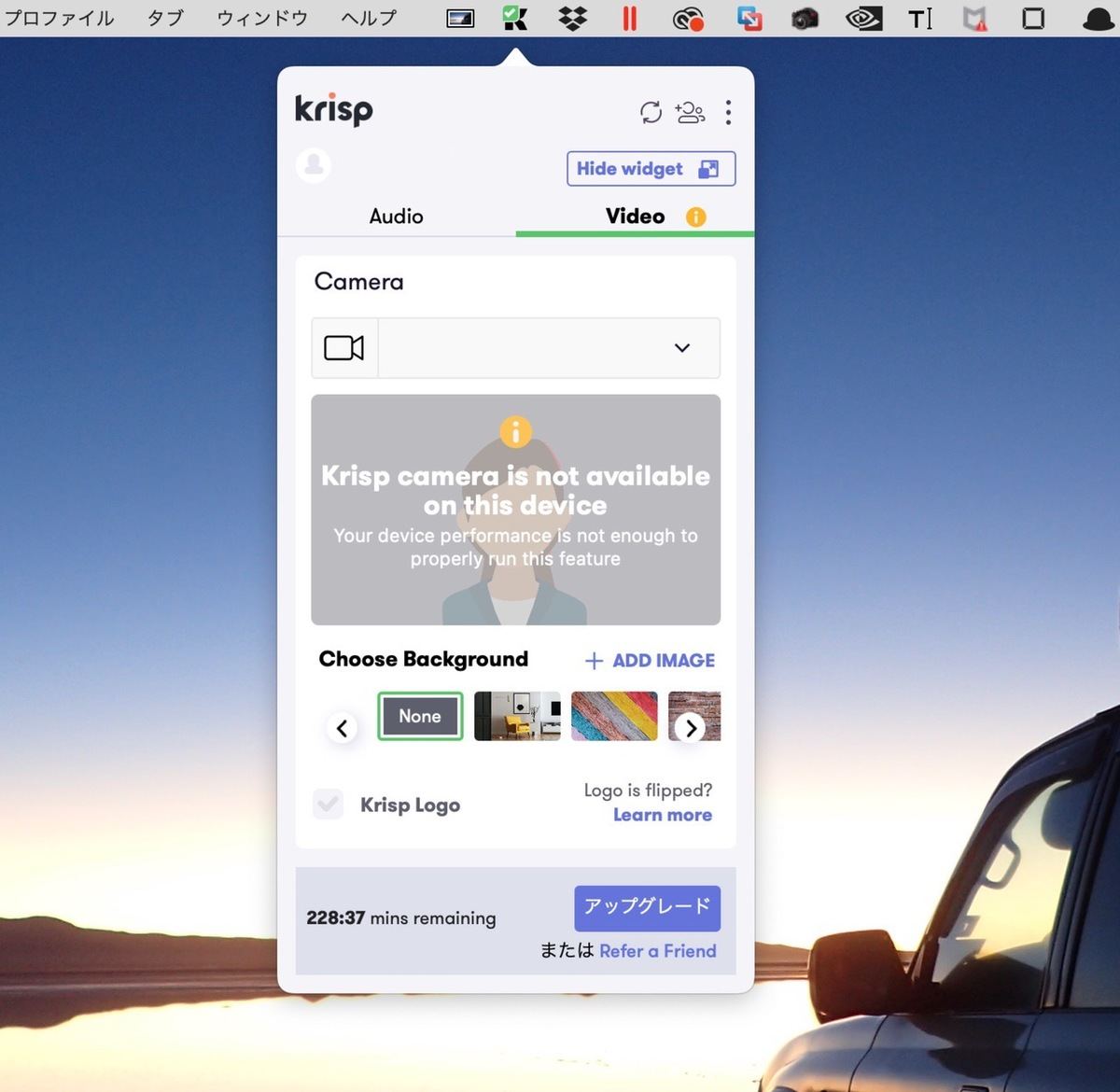Expand the camera selection dropdown
Viewport: 1120px width, 1092px height.
click(549, 348)
